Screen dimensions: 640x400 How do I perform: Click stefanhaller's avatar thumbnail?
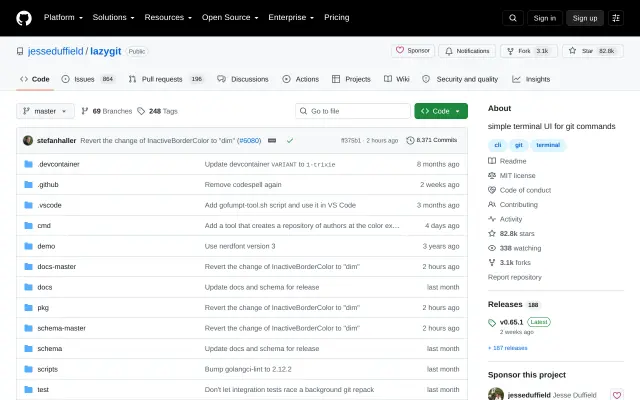(28, 140)
